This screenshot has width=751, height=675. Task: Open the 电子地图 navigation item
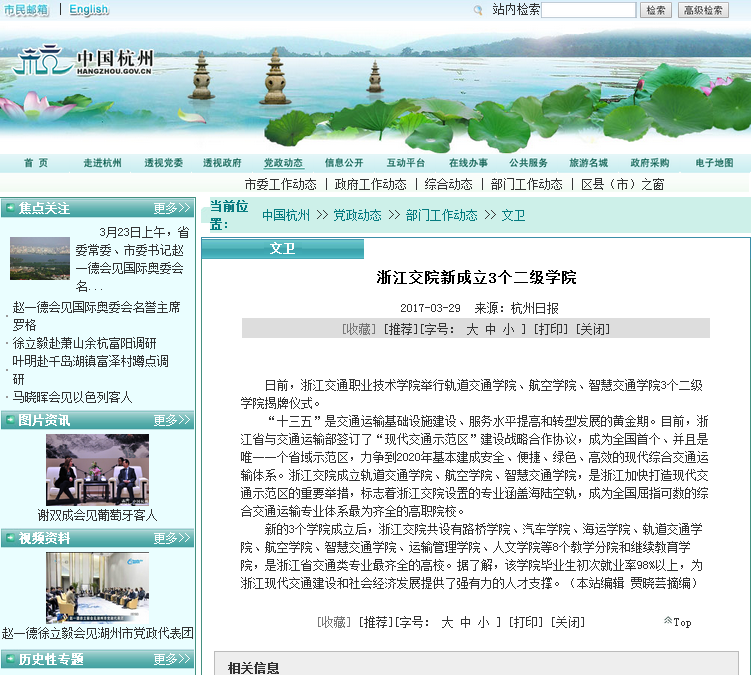point(714,163)
